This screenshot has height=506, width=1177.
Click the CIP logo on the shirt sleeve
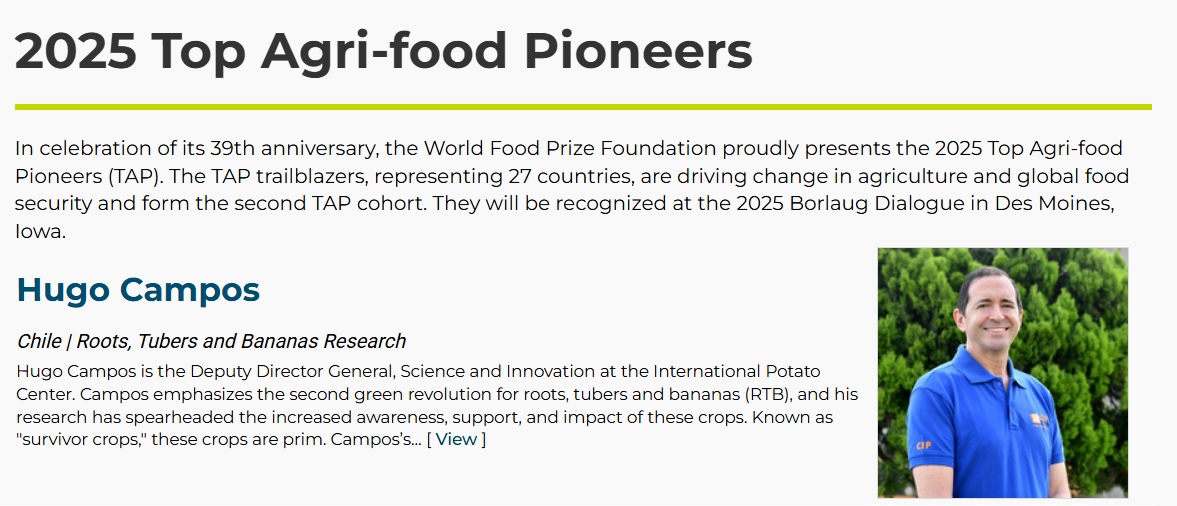[x=922, y=444]
